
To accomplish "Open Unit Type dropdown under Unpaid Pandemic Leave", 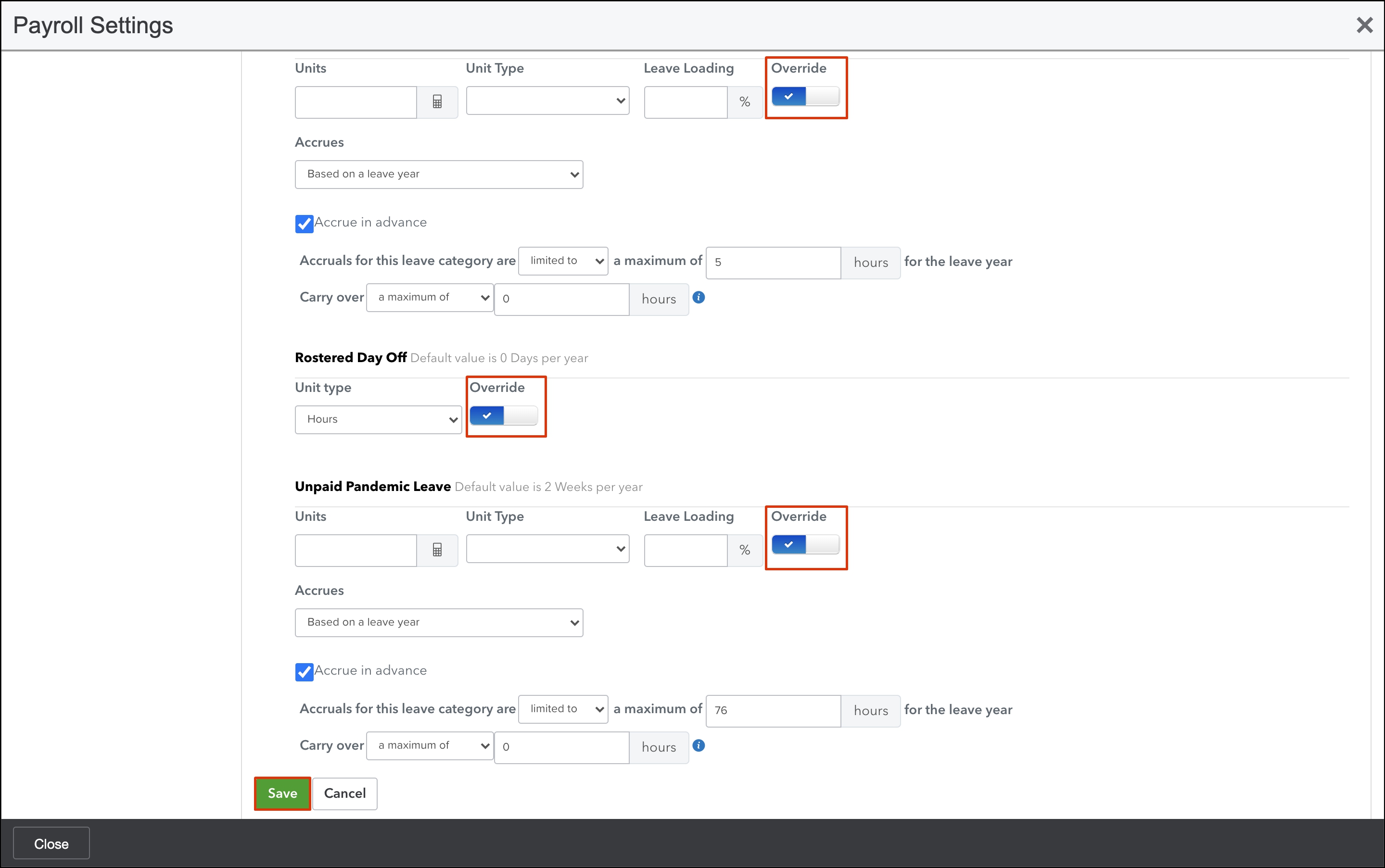I will click(x=547, y=549).
